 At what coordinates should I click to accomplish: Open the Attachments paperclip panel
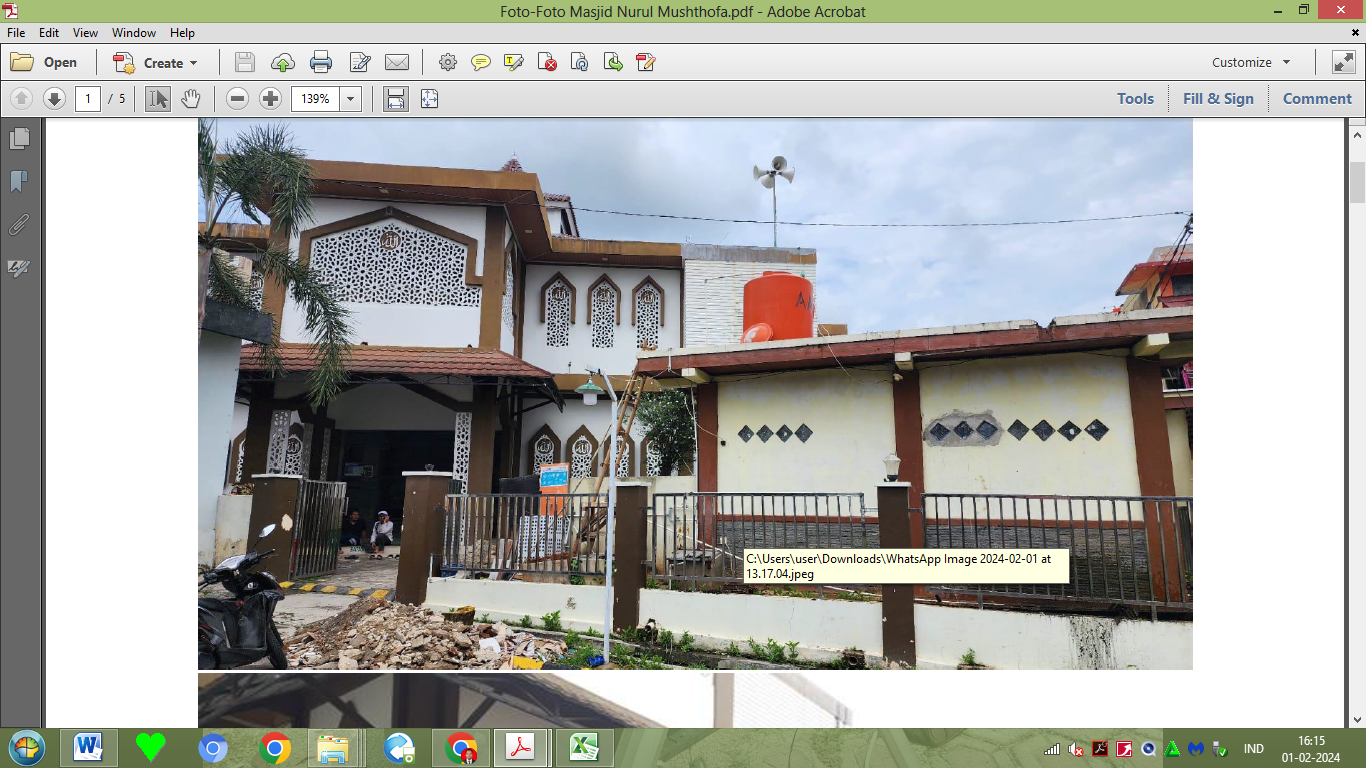coord(19,224)
